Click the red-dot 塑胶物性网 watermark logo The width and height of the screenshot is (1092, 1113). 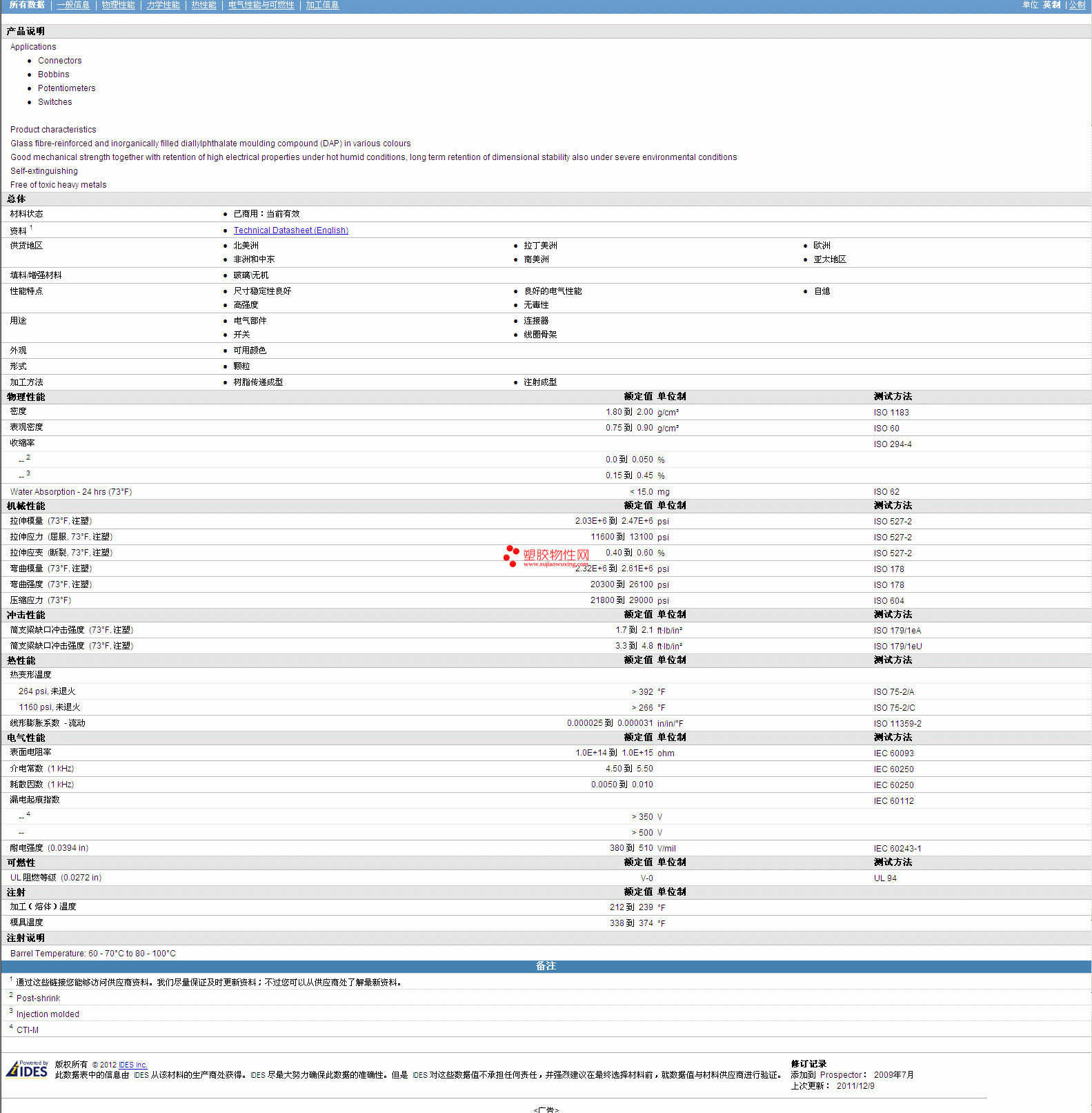pos(546,556)
